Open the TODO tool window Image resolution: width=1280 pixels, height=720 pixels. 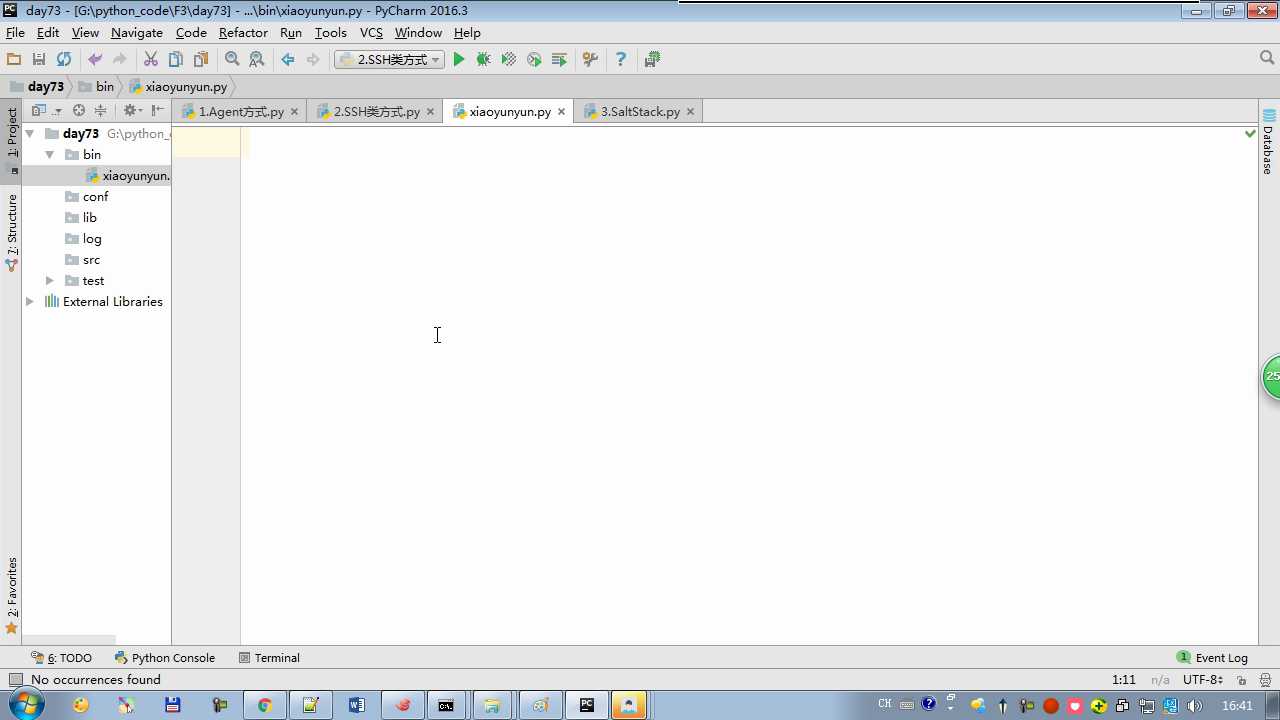[x=61, y=658]
